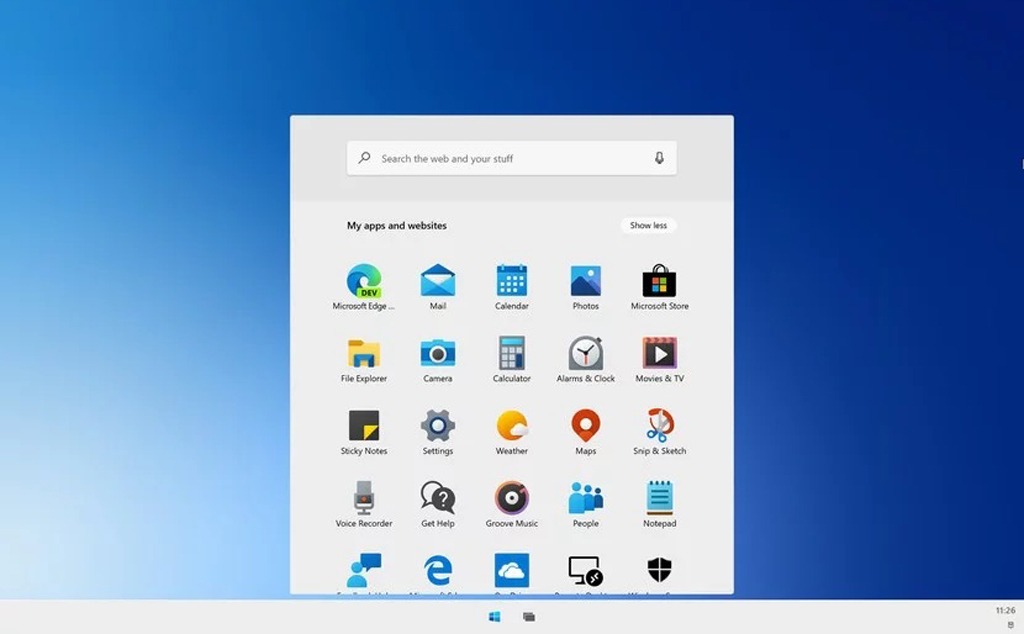The image size is (1024, 634).
Task: Launch Groove Music
Action: point(511,505)
